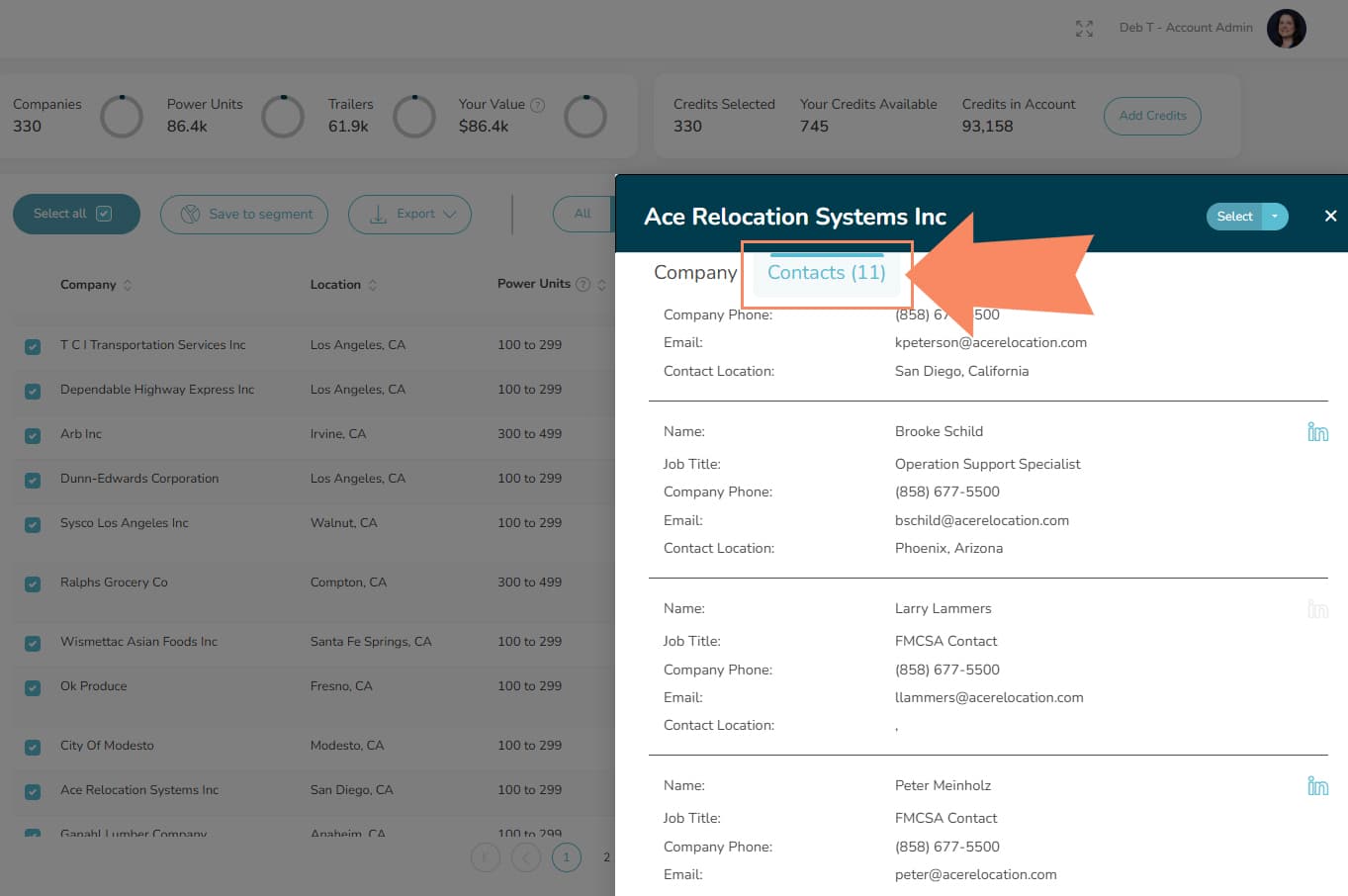Click email kpeterson@acerelocation.com
This screenshot has height=896, width=1348.
click(x=991, y=343)
